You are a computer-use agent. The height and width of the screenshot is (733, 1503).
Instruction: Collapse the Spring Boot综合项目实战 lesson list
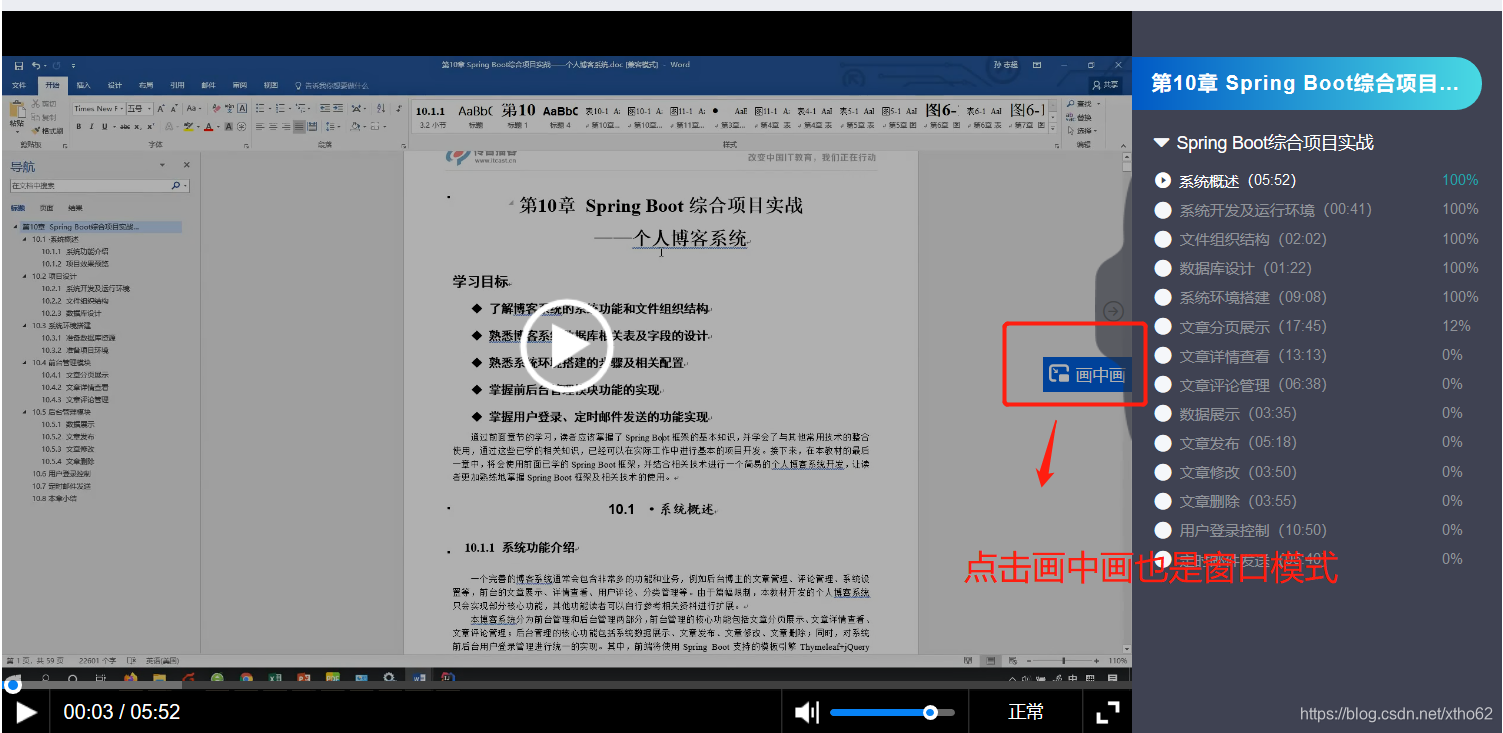point(1161,143)
